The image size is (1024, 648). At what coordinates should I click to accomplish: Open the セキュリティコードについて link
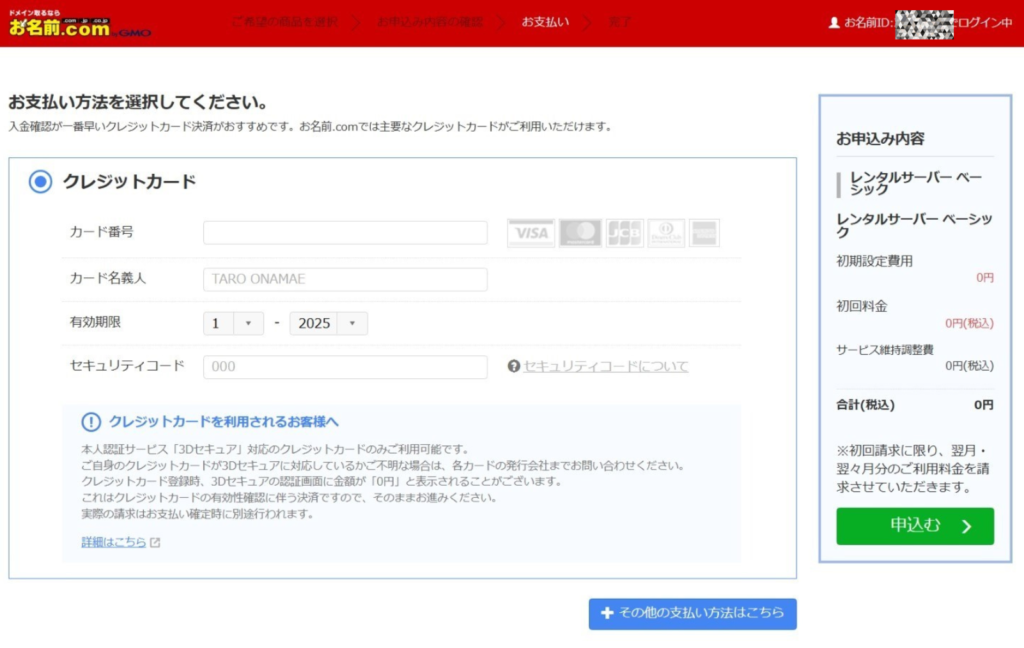tap(606, 367)
